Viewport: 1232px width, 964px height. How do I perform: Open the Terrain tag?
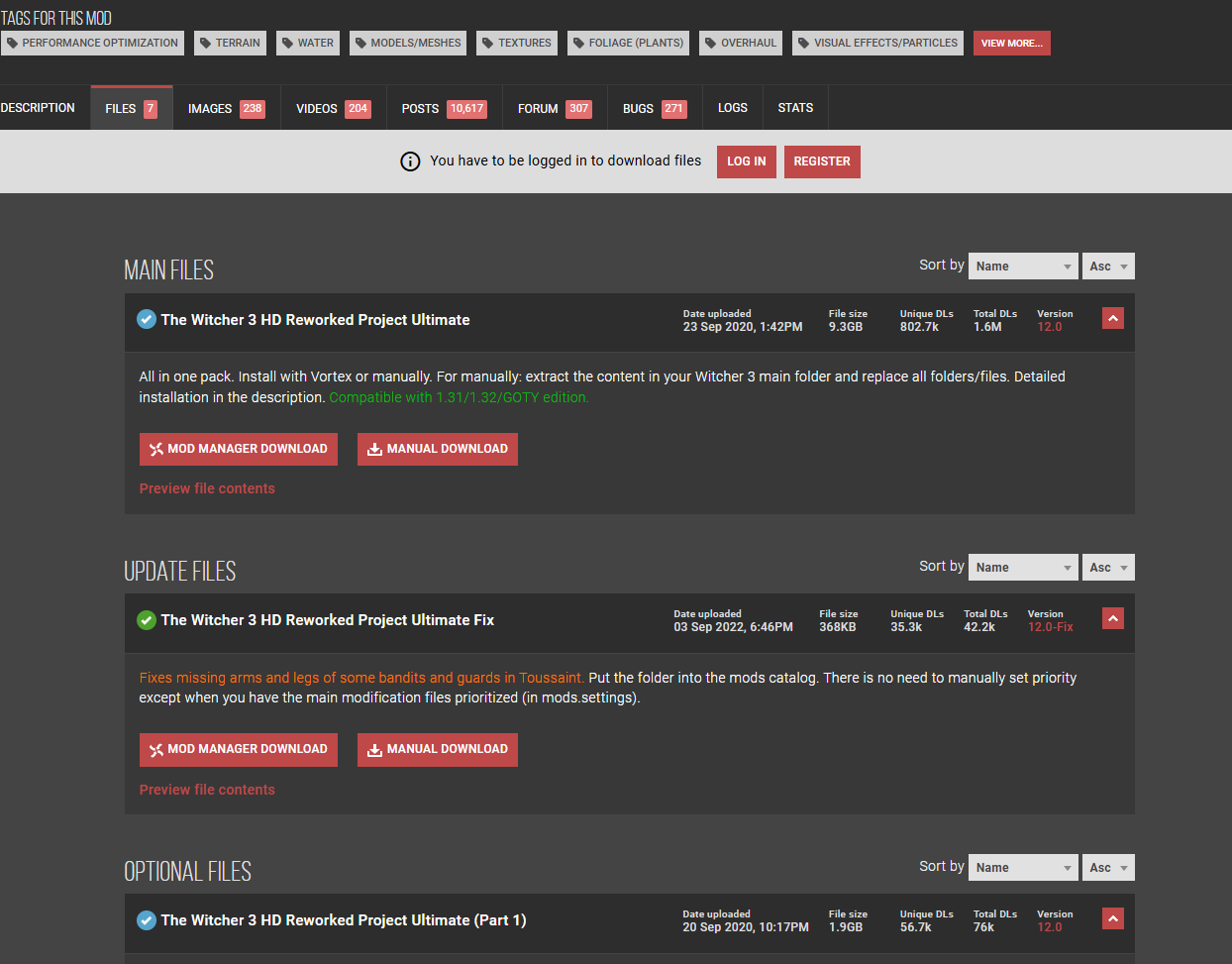pos(230,43)
